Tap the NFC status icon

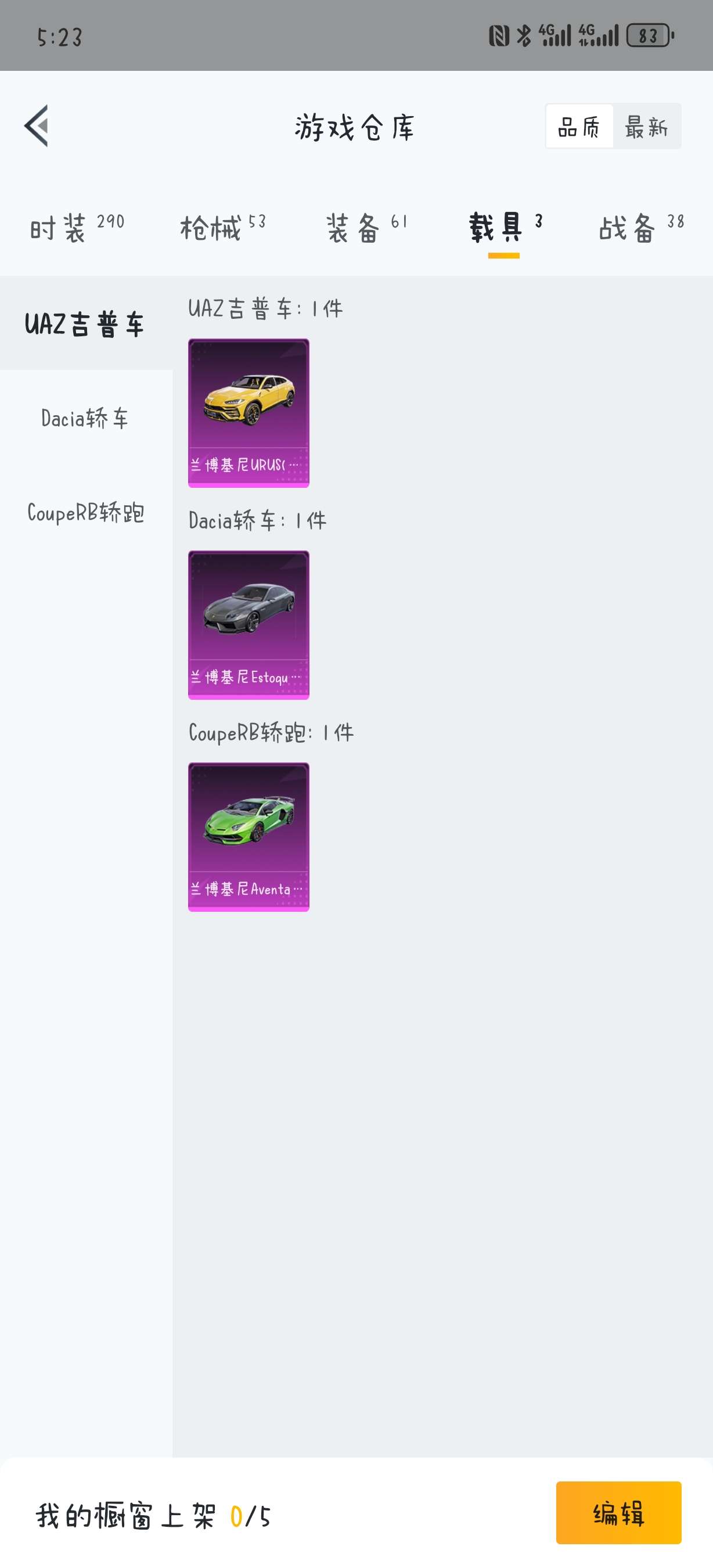pos(499,36)
